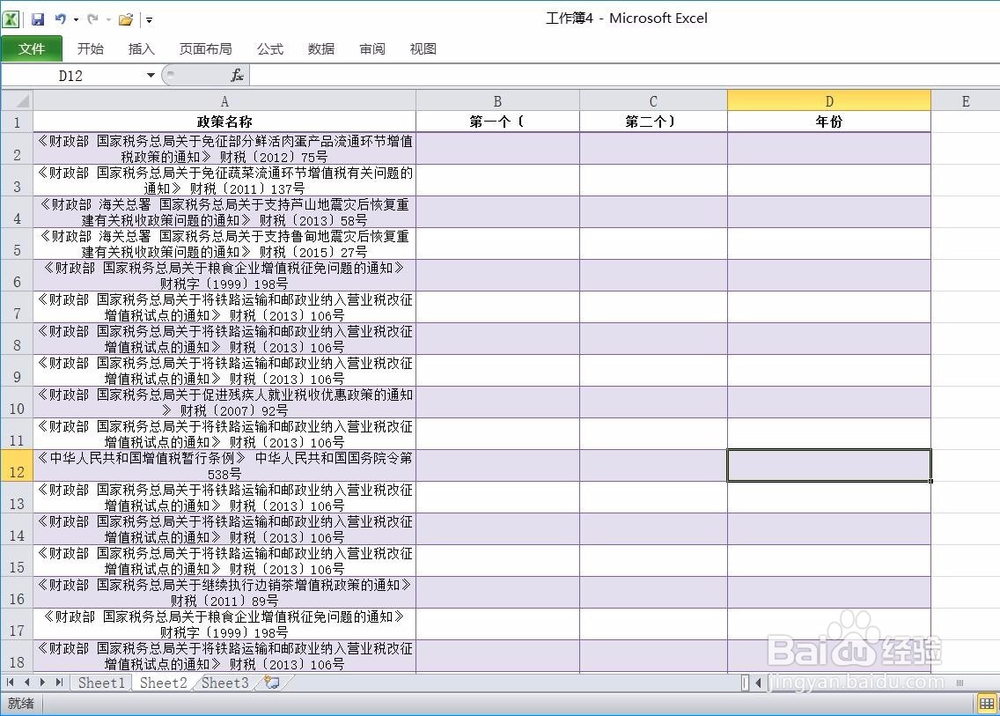Open the Name Box dropdown arrow
The height and width of the screenshot is (716, 1000).
point(150,74)
